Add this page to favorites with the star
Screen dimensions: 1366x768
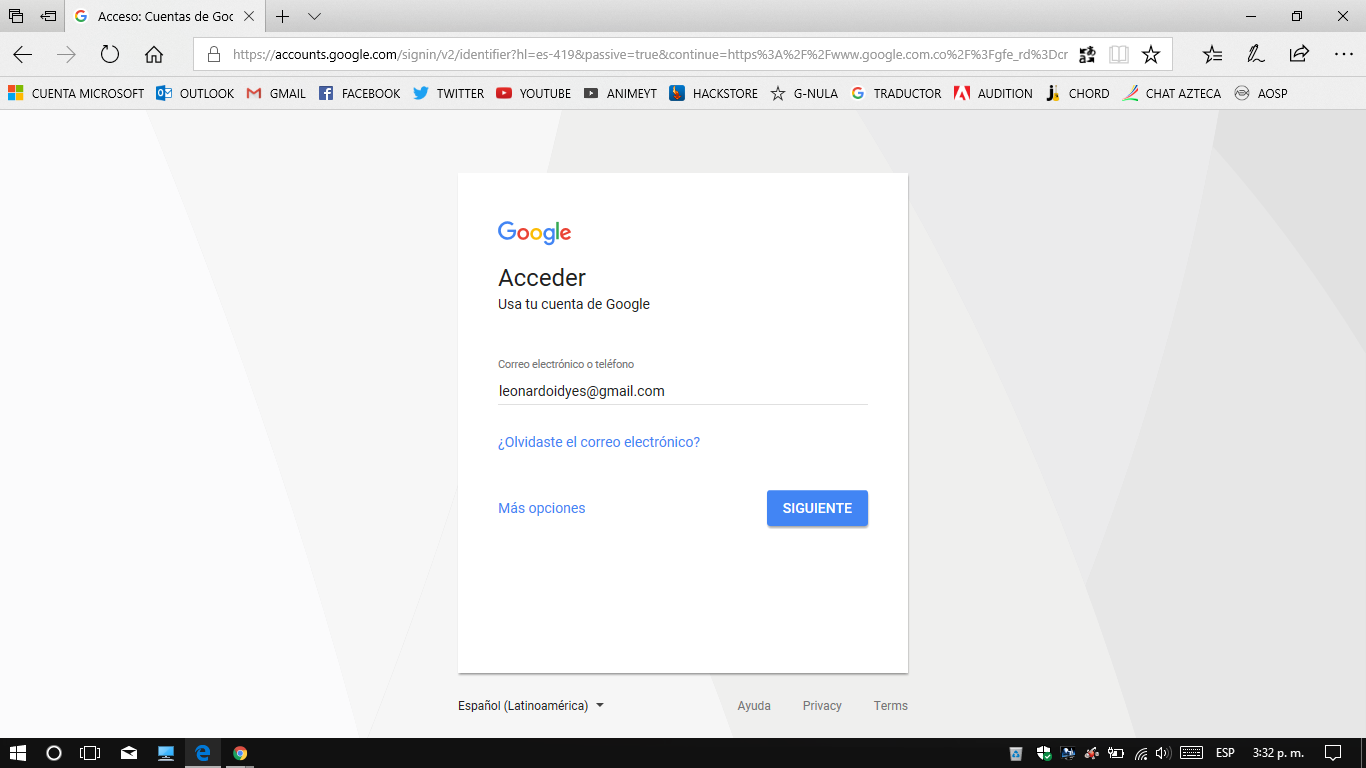pos(1151,55)
